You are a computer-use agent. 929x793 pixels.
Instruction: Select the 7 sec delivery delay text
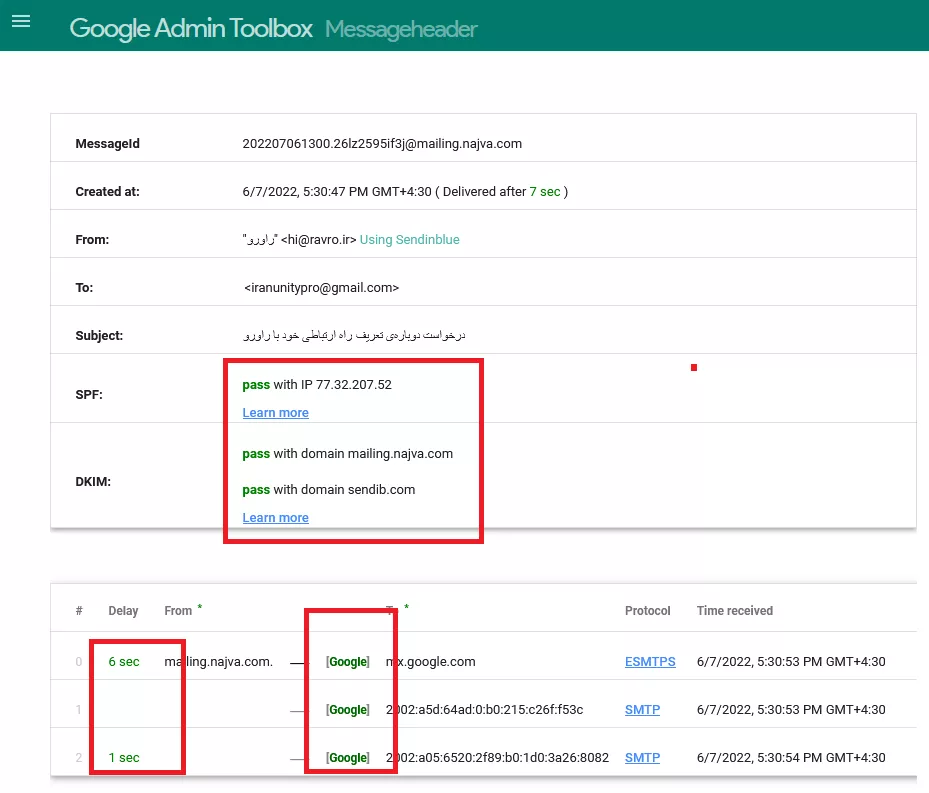(545, 191)
